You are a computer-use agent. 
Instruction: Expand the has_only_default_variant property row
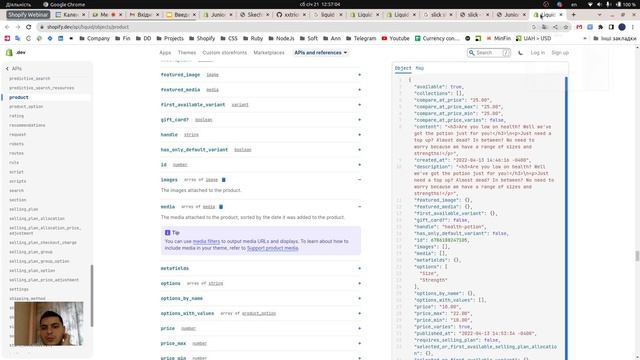260,150
